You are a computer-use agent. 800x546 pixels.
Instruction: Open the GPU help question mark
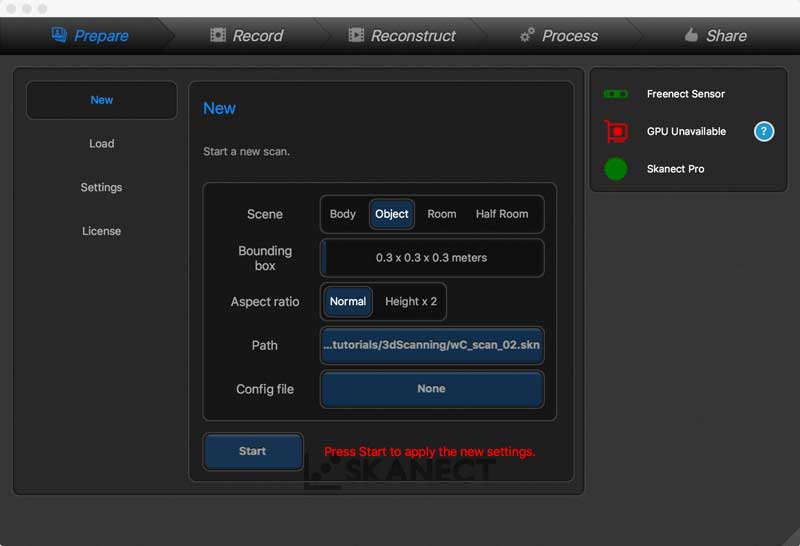764,132
